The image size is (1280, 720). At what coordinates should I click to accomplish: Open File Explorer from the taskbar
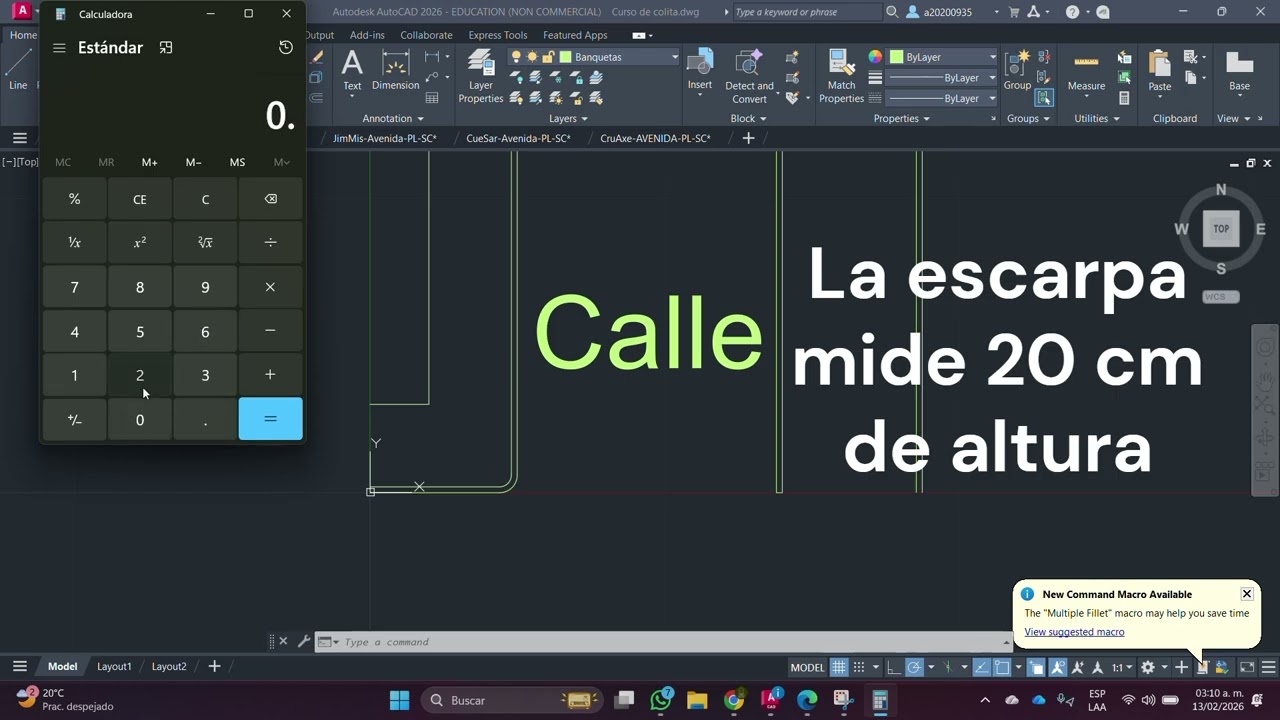697,700
